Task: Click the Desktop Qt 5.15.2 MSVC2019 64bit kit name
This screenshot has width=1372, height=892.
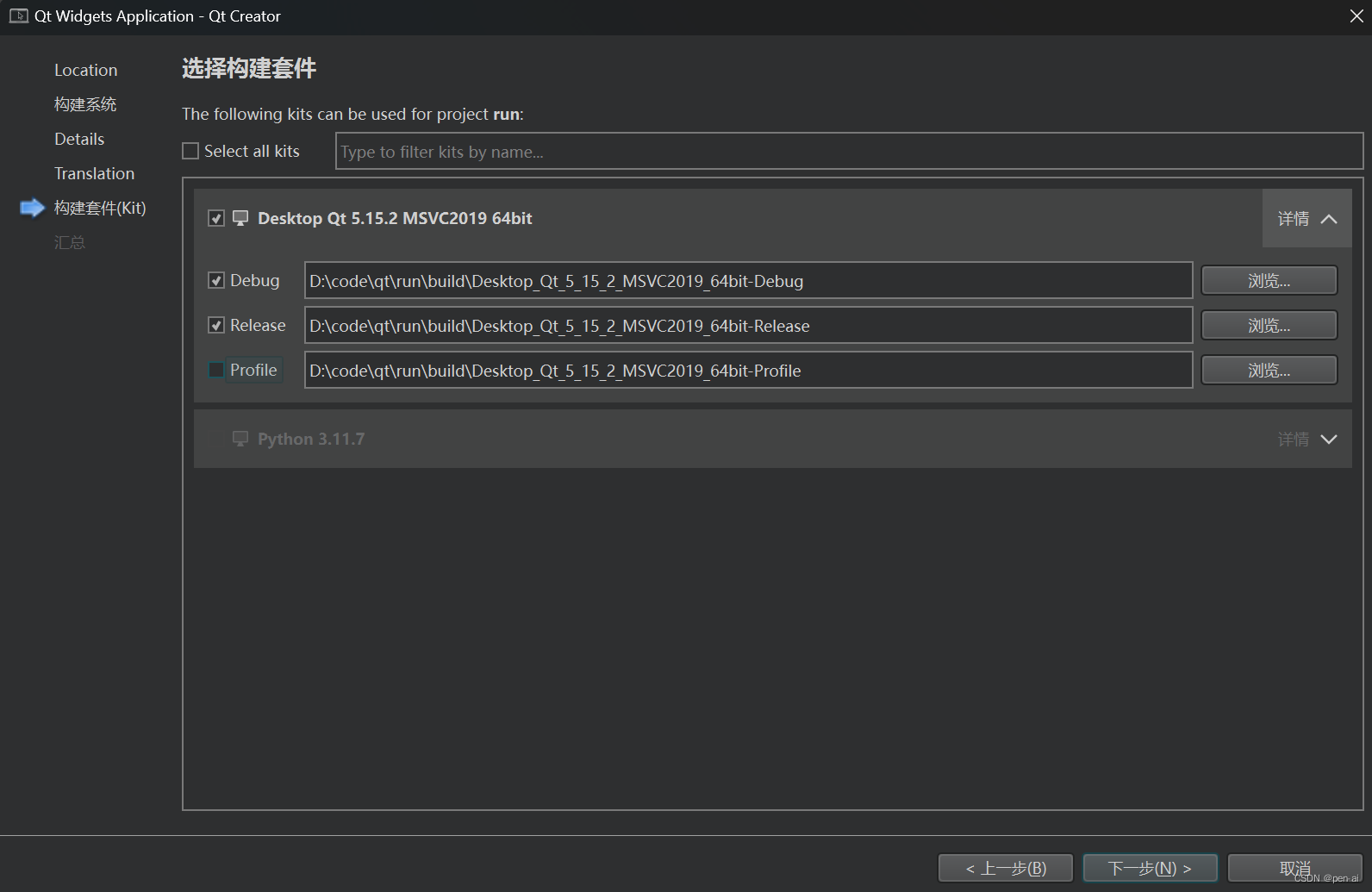Action: point(395,218)
